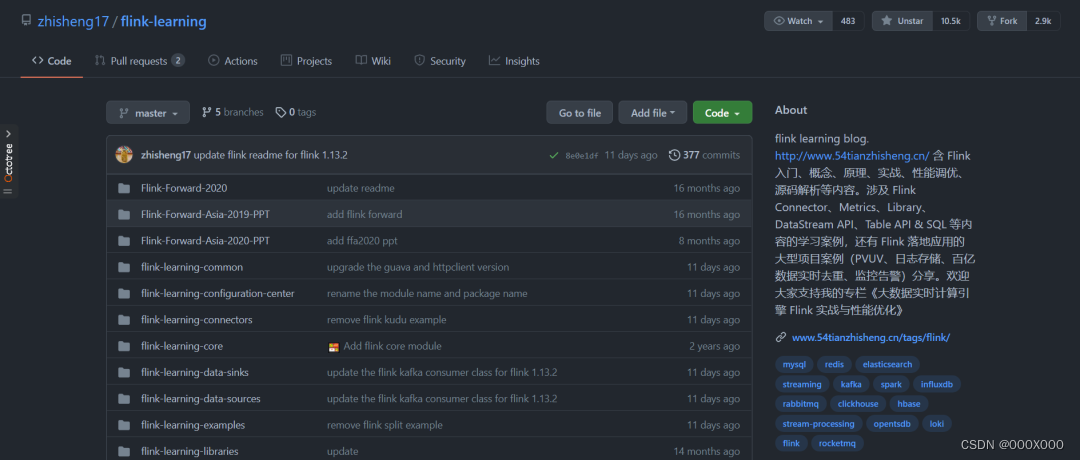Open the Insights tab
Screen dimensions: 1080x460
click(x=514, y=61)
